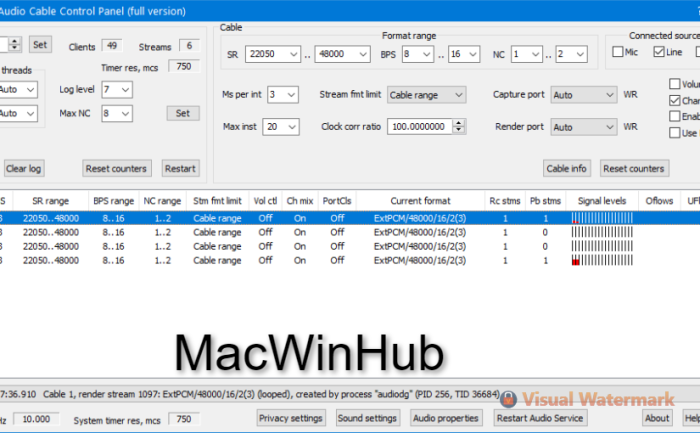This screenshot has height=433, width=700.
Task: Click the Set button next to Max NC
Action: 183,113
